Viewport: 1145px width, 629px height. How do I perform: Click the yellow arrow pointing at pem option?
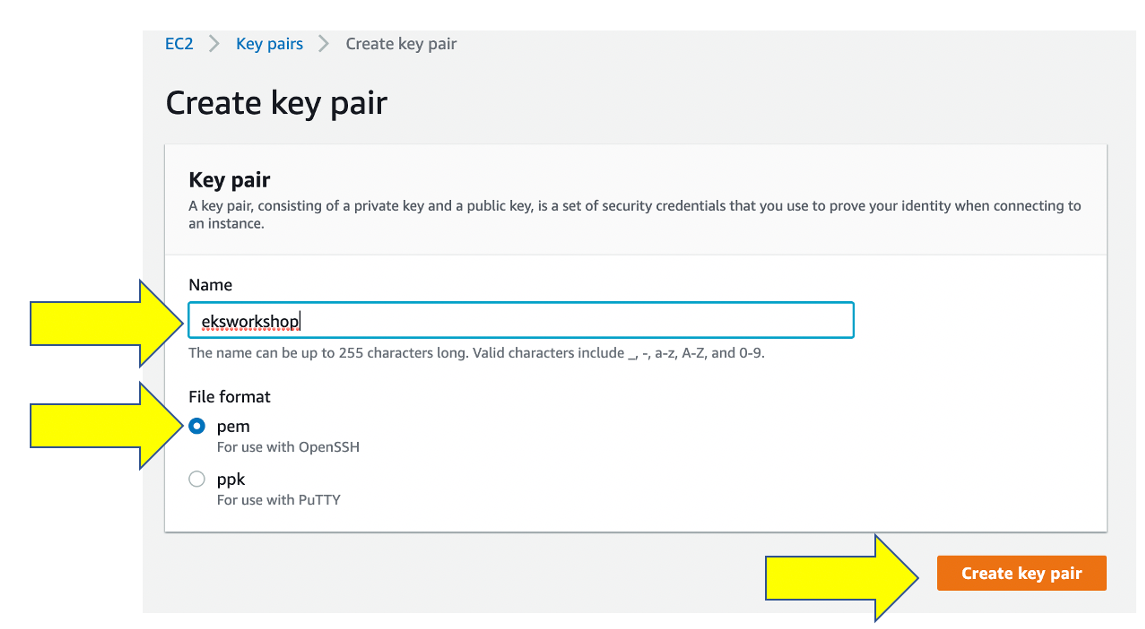(107, 426)
